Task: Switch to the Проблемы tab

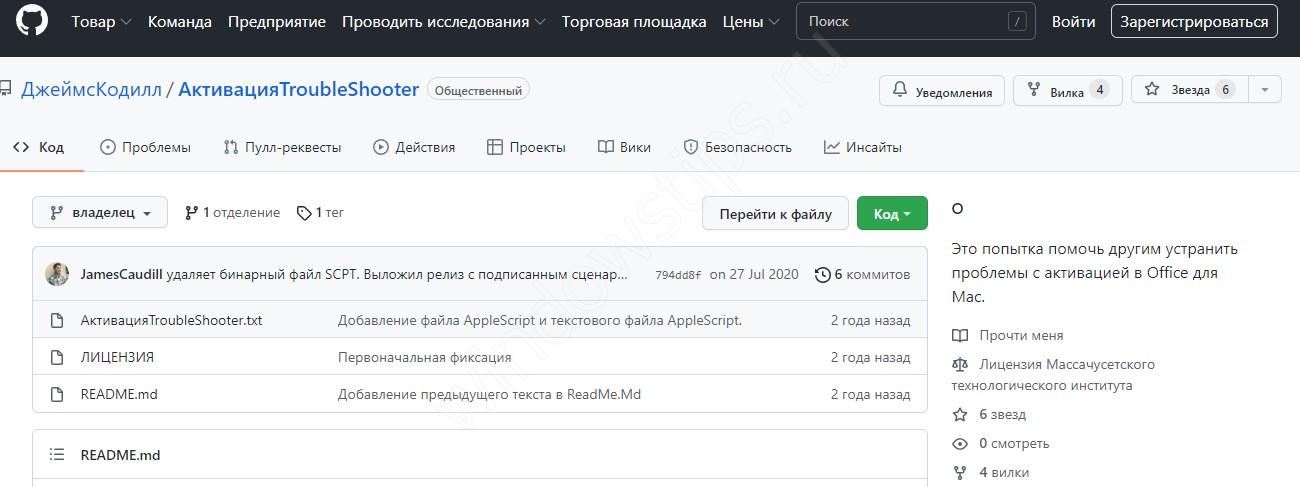Action: coord(145,147)
